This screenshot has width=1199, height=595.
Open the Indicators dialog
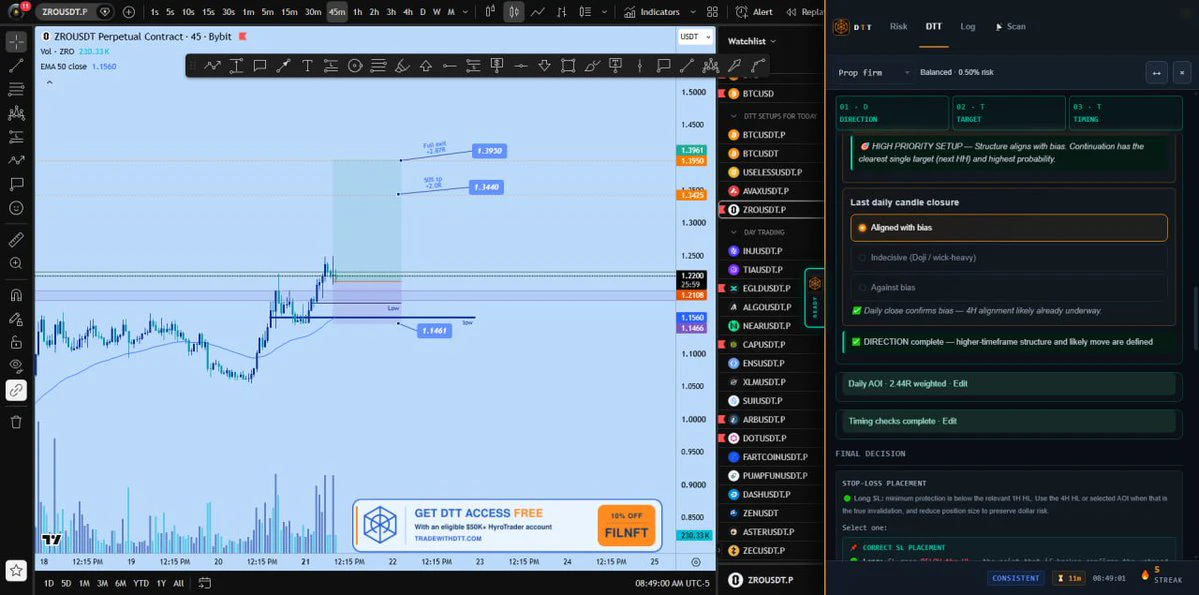click(x=651, y=12)
